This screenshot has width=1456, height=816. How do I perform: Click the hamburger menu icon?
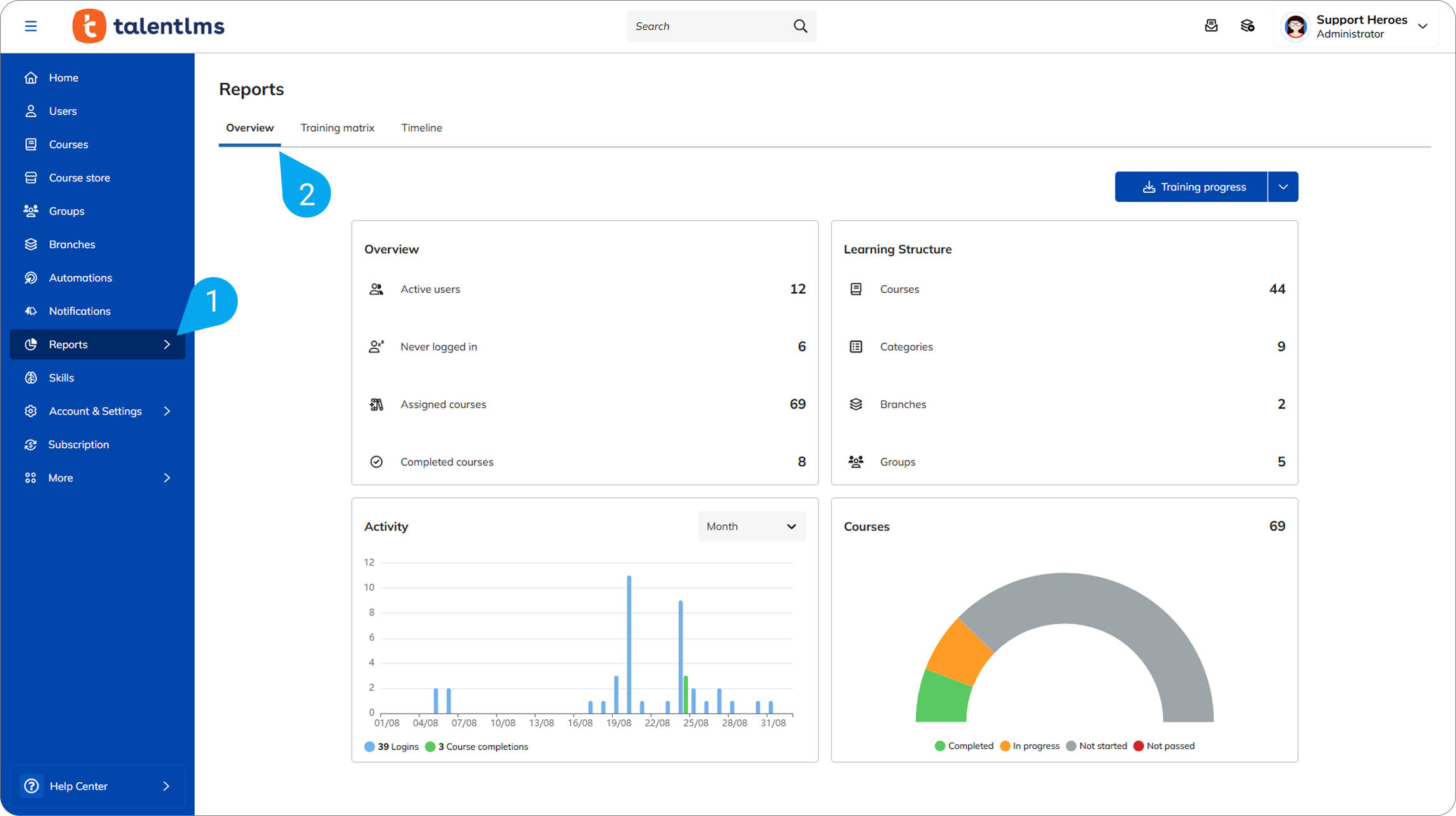[x=30, y=26]
